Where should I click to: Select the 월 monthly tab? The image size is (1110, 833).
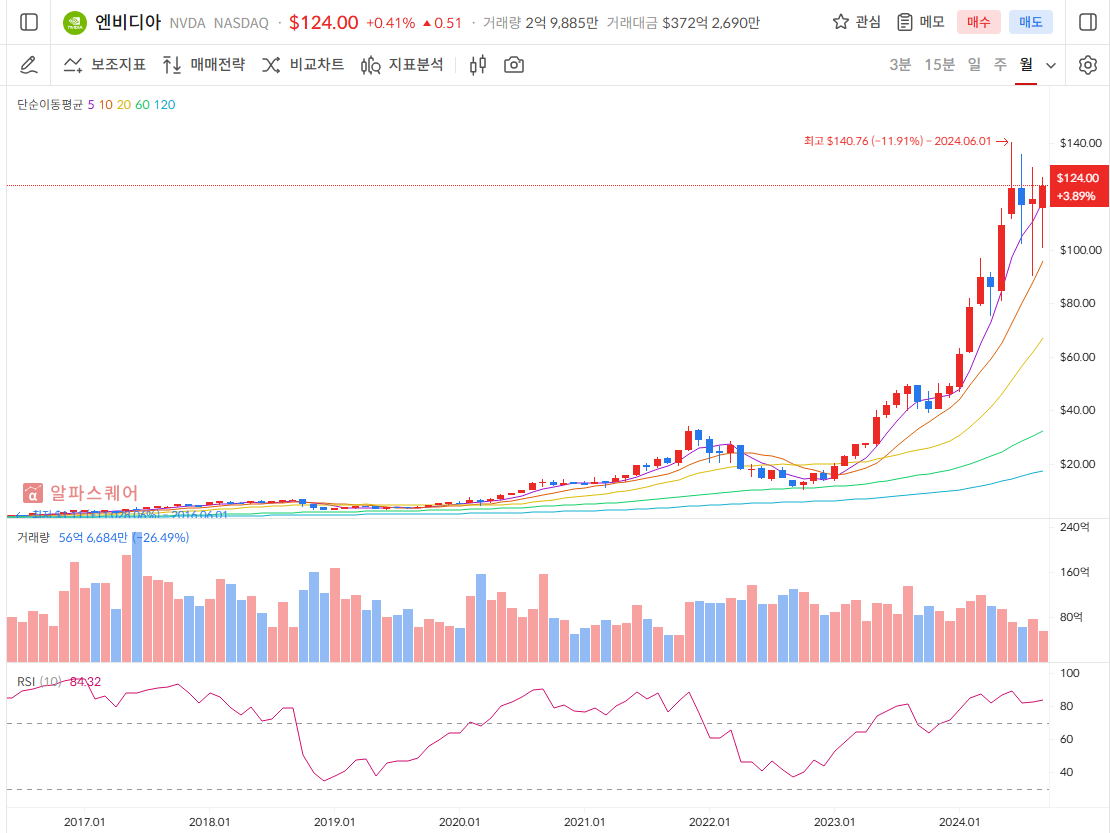(x=1026, y=65)
